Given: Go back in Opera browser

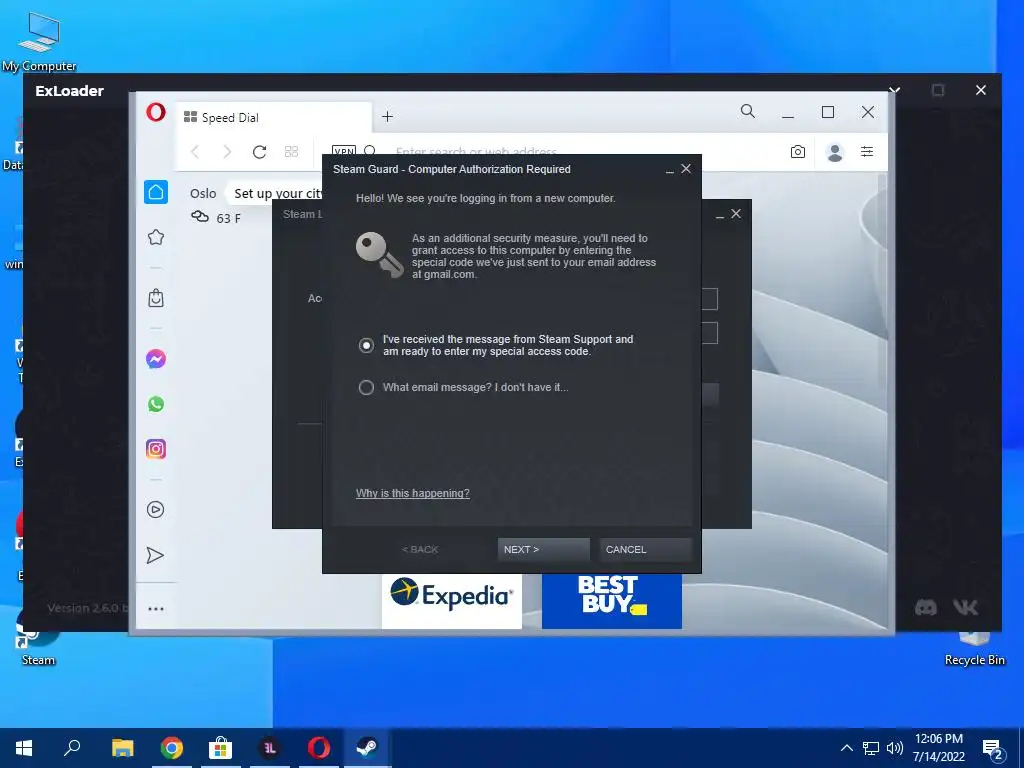Looking at the screenshot, I should pyautogui.click(x=195, y=152).
